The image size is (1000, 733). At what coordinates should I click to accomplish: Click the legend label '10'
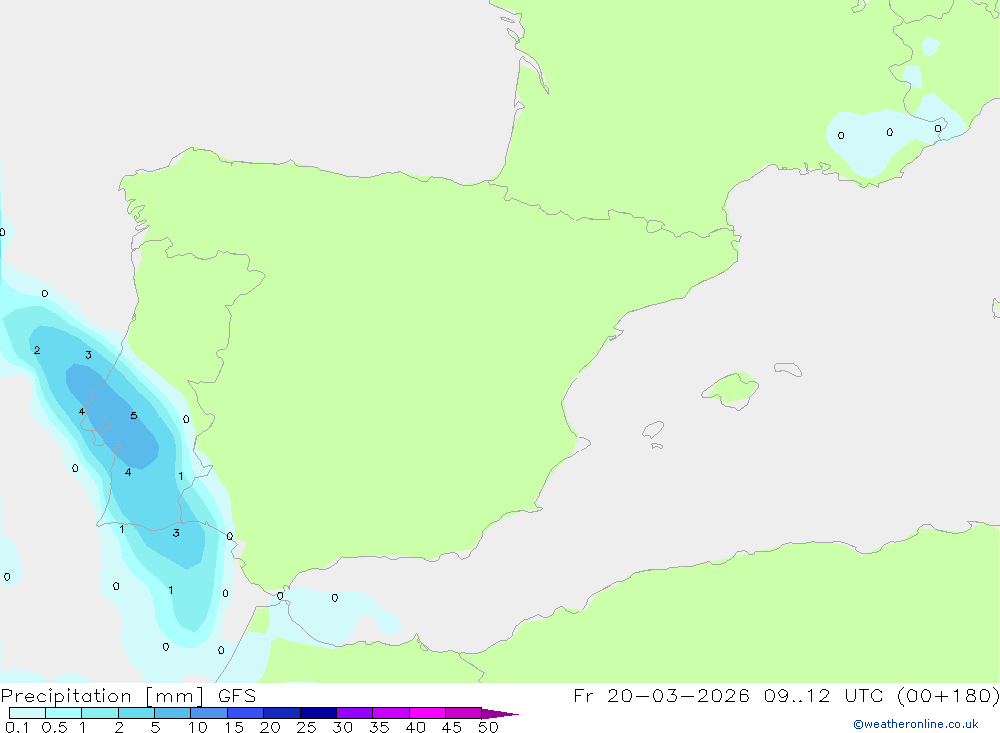198,727
